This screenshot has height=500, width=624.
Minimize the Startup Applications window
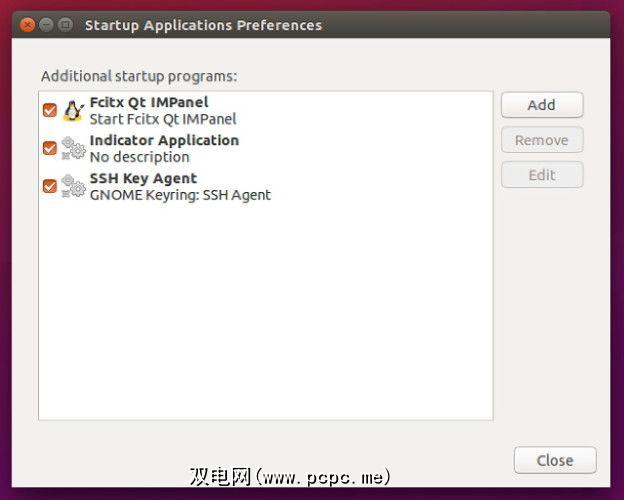pyautogui.click(x=46, y=25)
